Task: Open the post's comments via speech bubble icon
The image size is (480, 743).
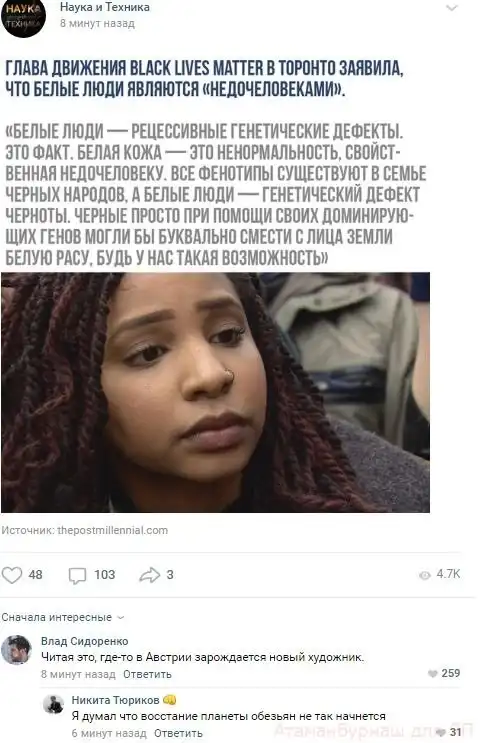Action: (77, 575)
